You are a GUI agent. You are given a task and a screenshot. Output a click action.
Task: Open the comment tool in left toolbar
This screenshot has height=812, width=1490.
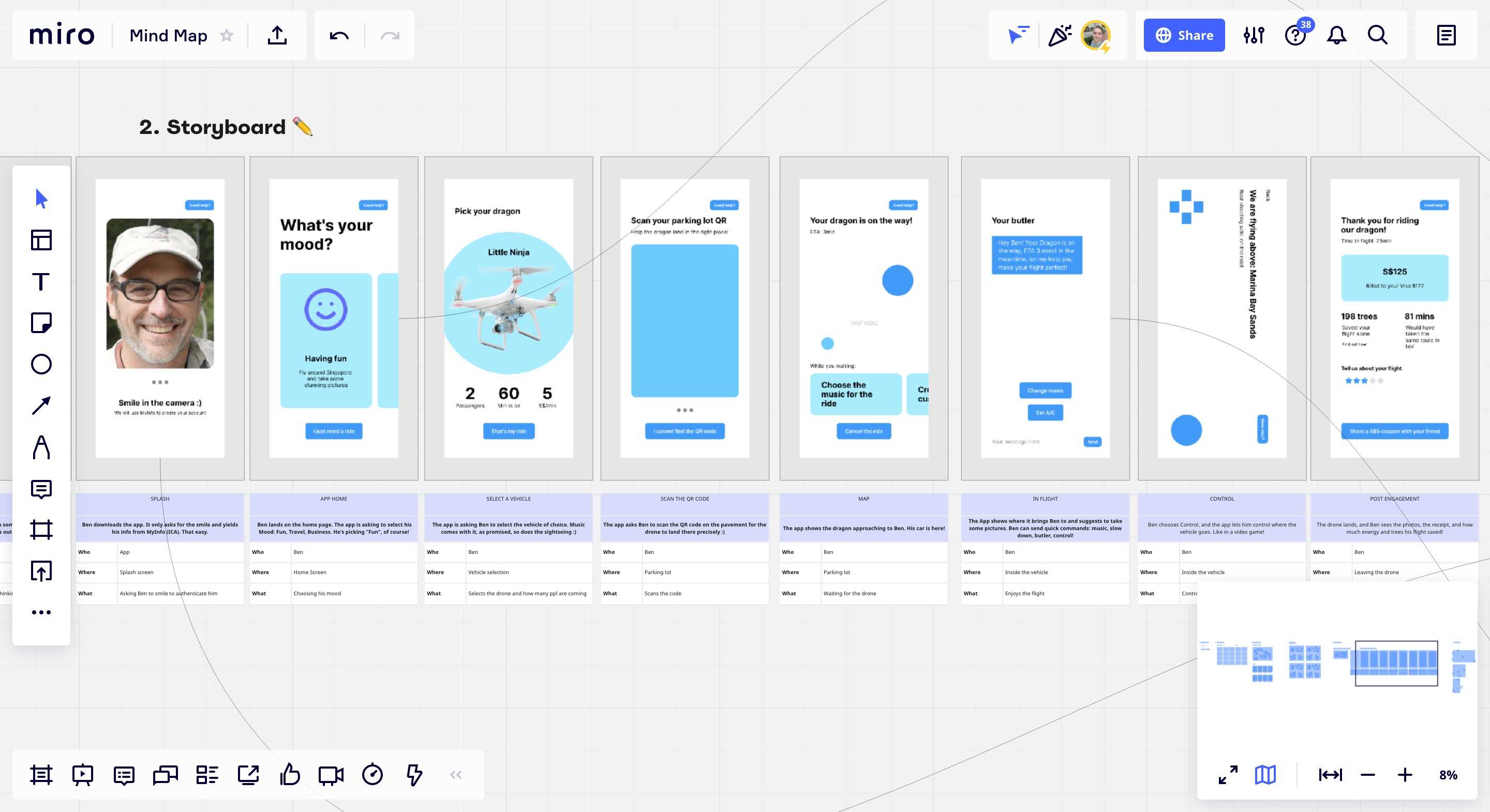pos(41,489)
